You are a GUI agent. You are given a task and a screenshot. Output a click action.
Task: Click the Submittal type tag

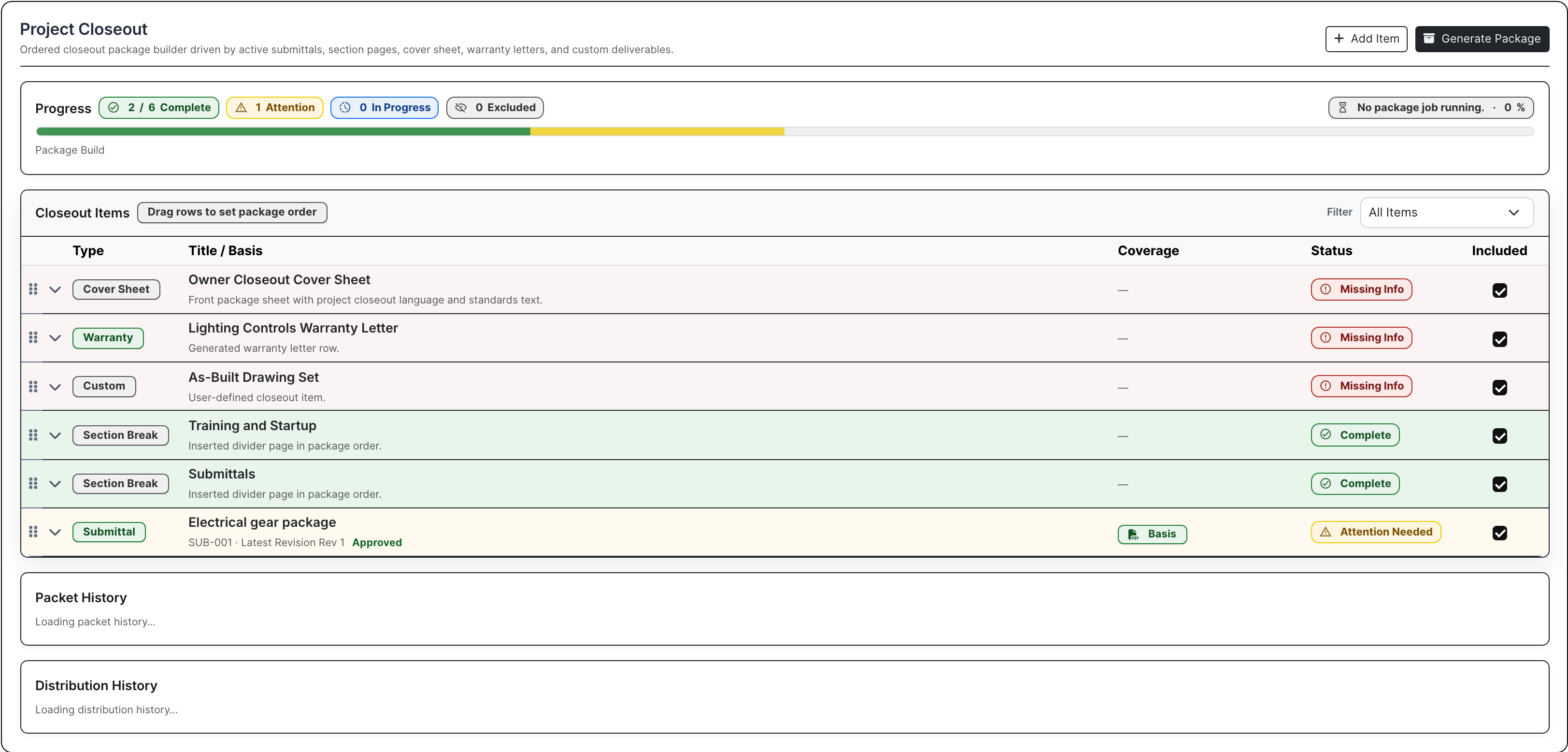point(109,532)
